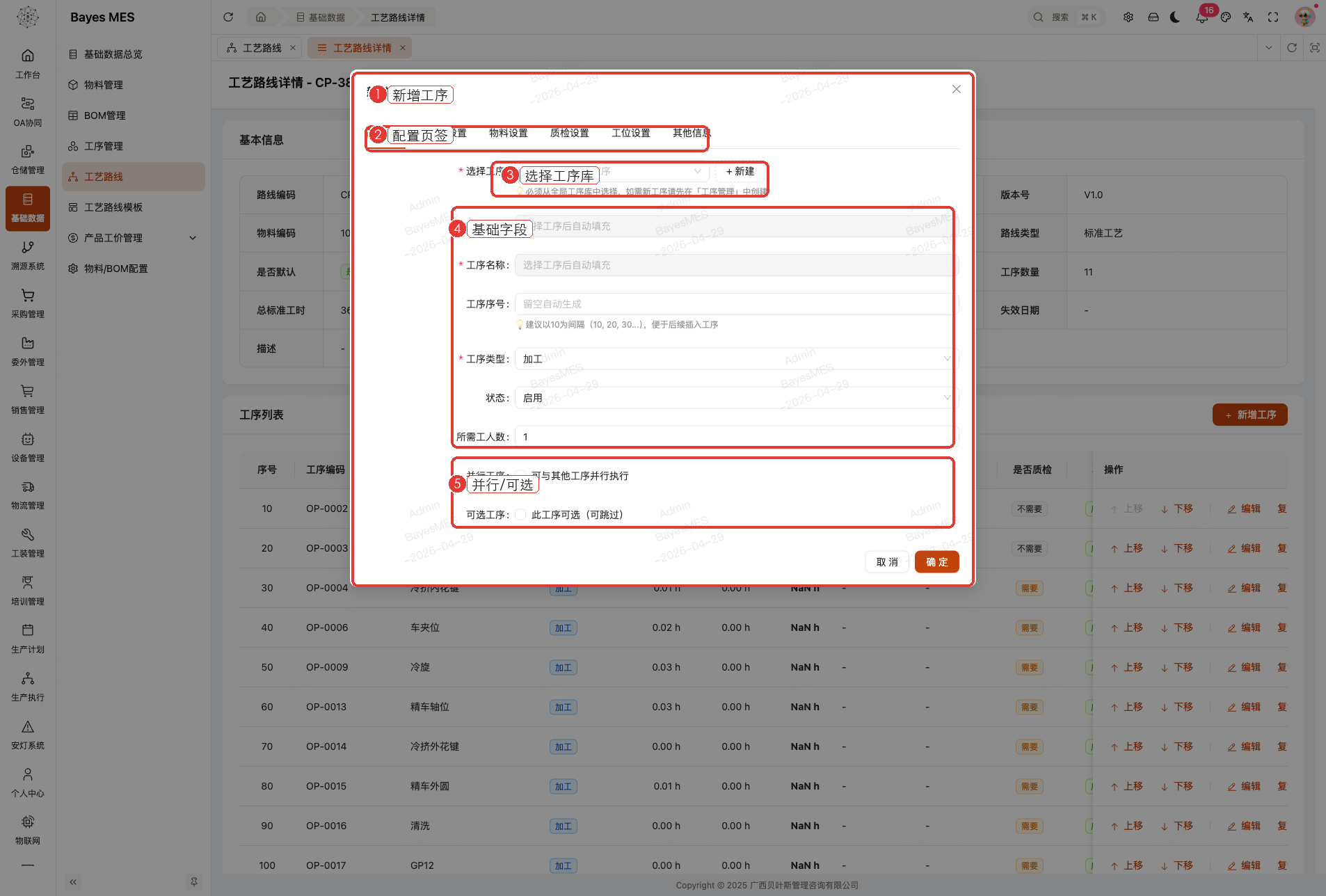1326x896 pixels.
Task: Open the 工序类型 dropdown showing 加工
Action: click(737, 359)
